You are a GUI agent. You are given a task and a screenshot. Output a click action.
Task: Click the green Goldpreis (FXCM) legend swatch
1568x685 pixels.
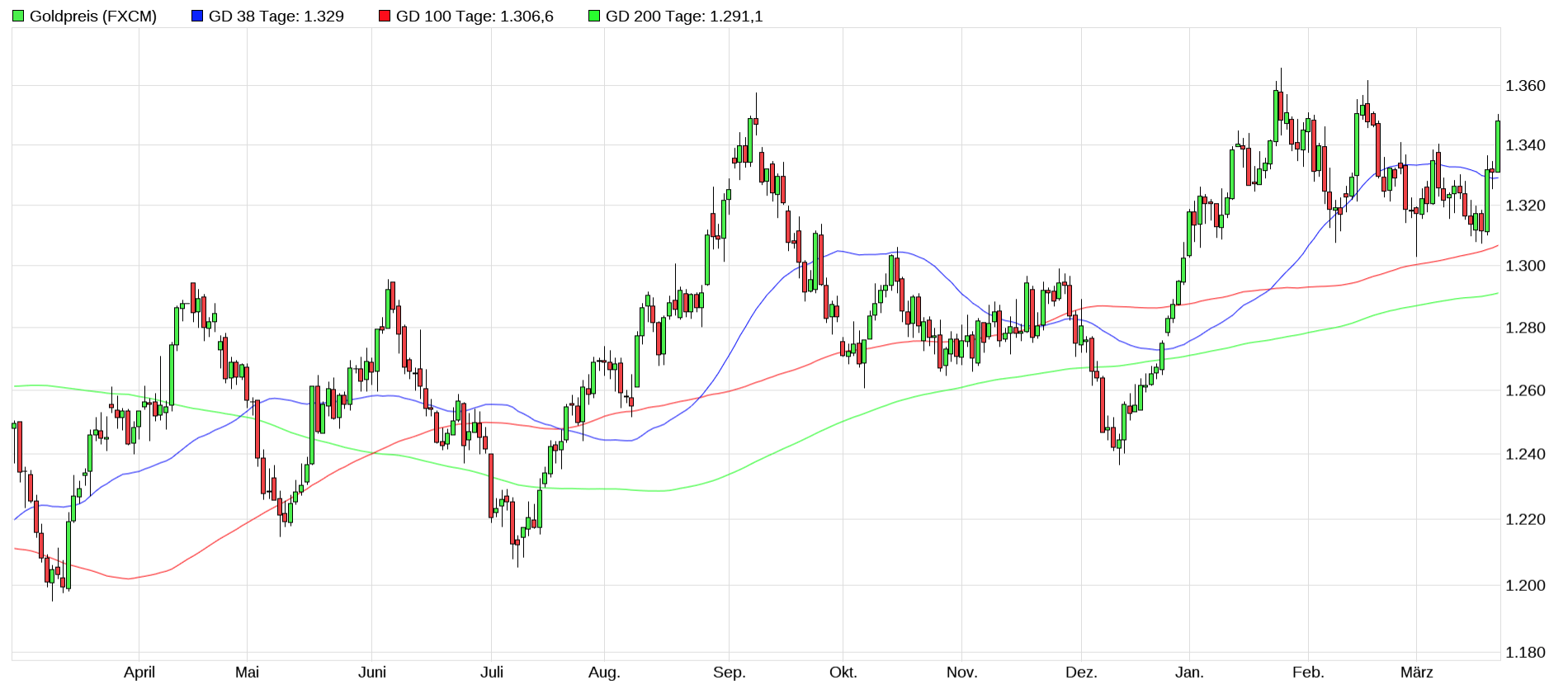pos(18,17)
